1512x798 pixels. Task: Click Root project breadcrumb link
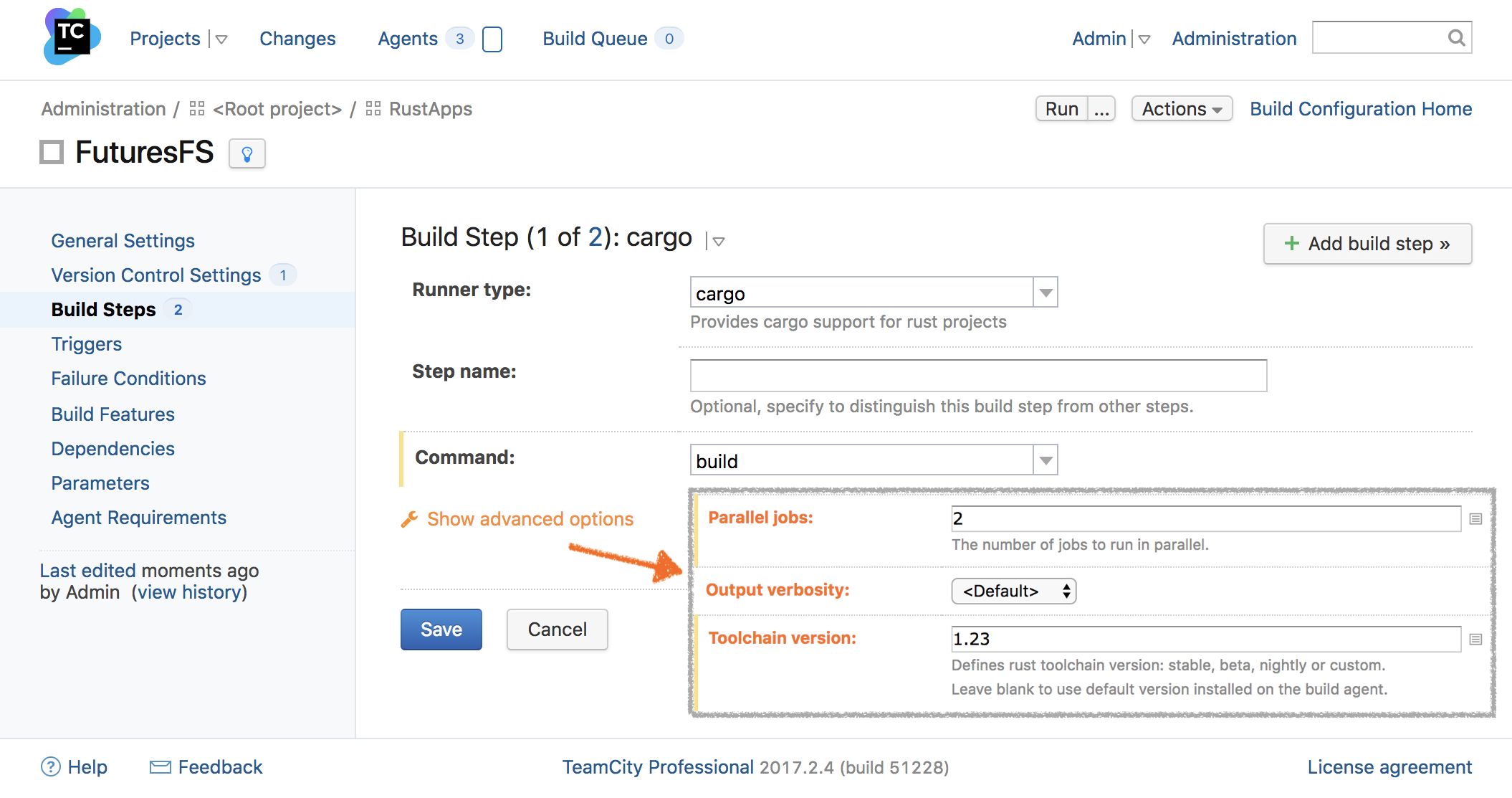click(x=277, y=109)
